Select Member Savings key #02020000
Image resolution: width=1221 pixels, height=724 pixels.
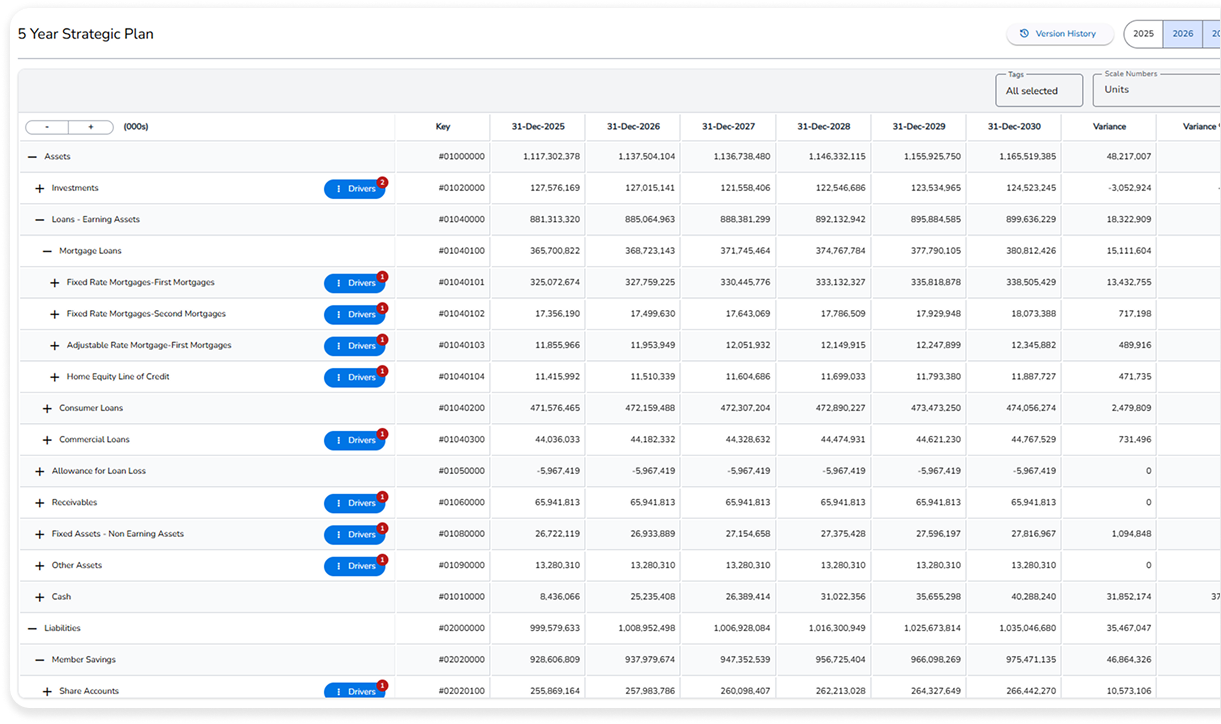click(461, 660)
